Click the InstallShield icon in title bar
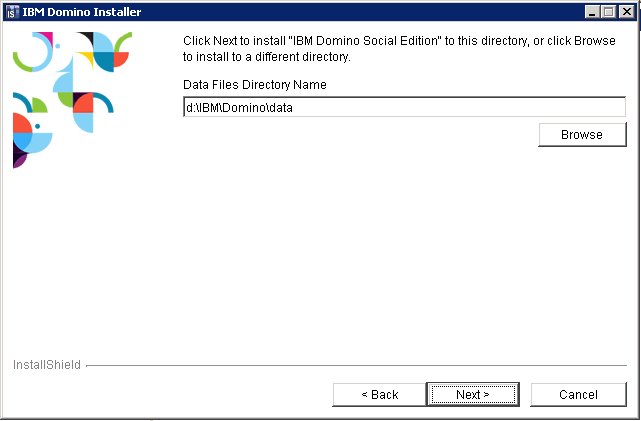The height and width of the screenshot is (421, 641). click(x=13, y=12)
